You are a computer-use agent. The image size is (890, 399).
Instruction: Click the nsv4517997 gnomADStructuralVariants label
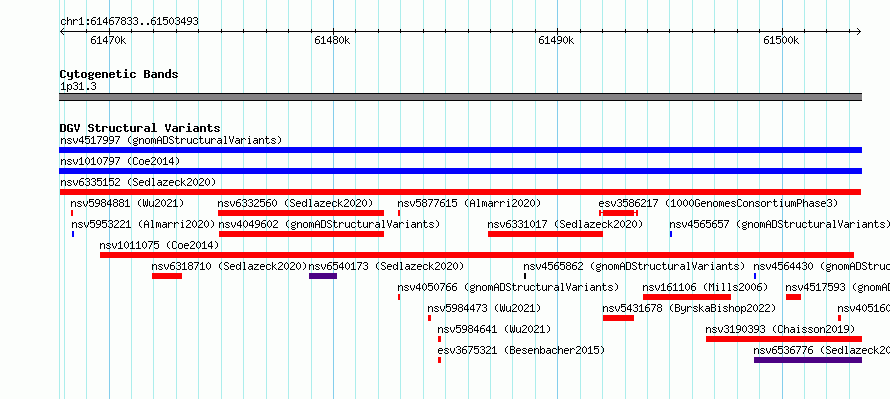click(171, 140)
